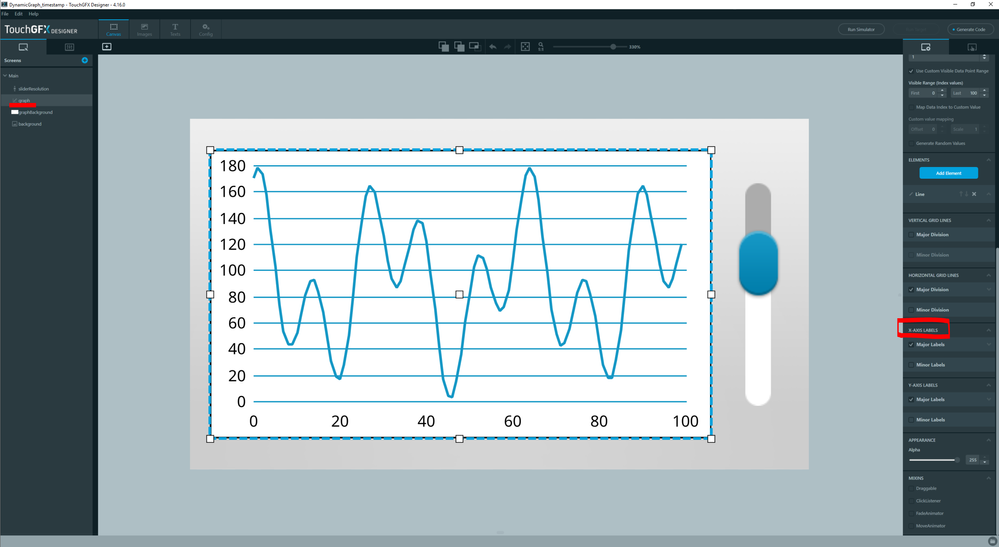Enable horizontal grid lines Minor Division

coord(911,310)
